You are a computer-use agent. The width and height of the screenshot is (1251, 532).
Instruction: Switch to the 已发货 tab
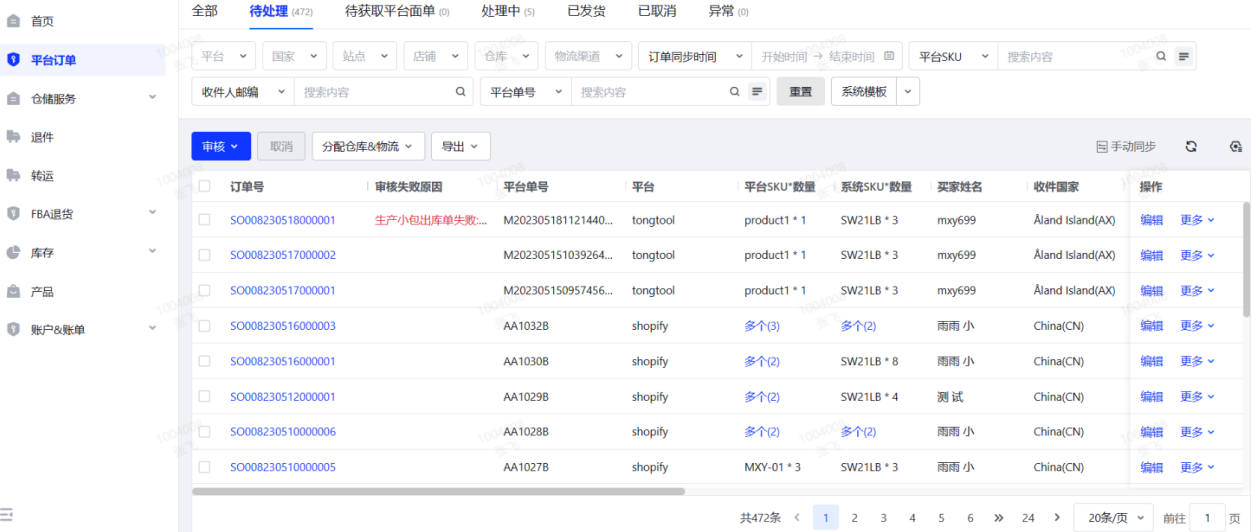coord(586,11)
